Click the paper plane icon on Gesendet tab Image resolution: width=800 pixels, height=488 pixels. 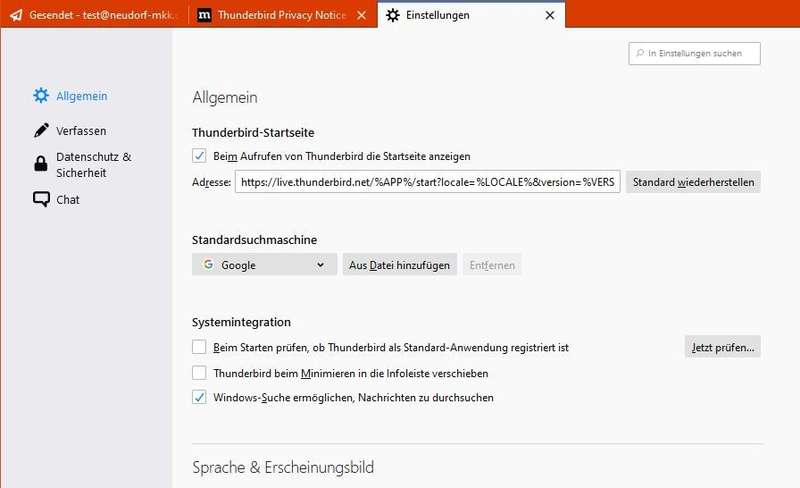[17, 16]
